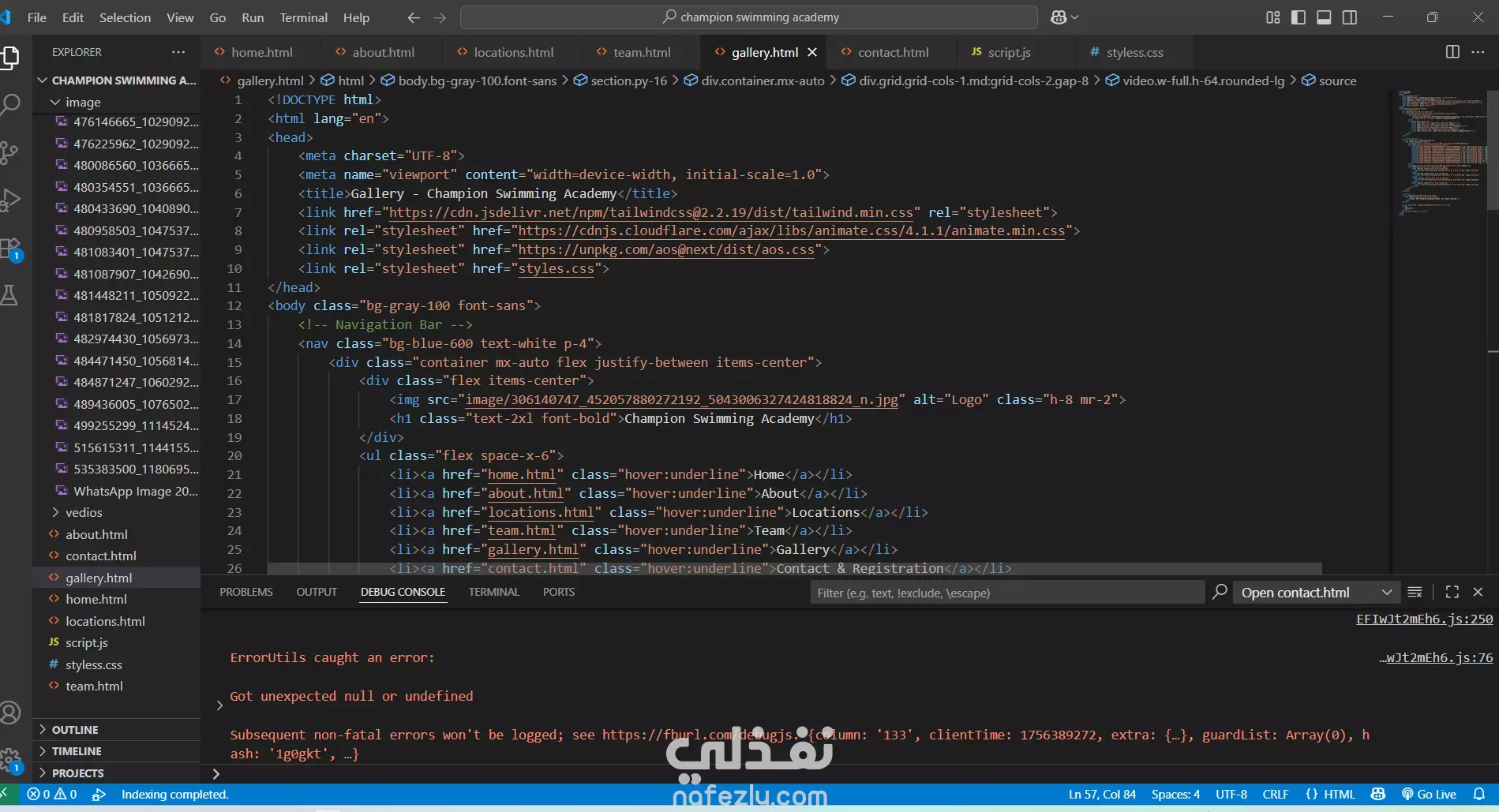Split the editor right
Image resolution: width=1499 pixels, height=812 pixels.
(1452, 52)
